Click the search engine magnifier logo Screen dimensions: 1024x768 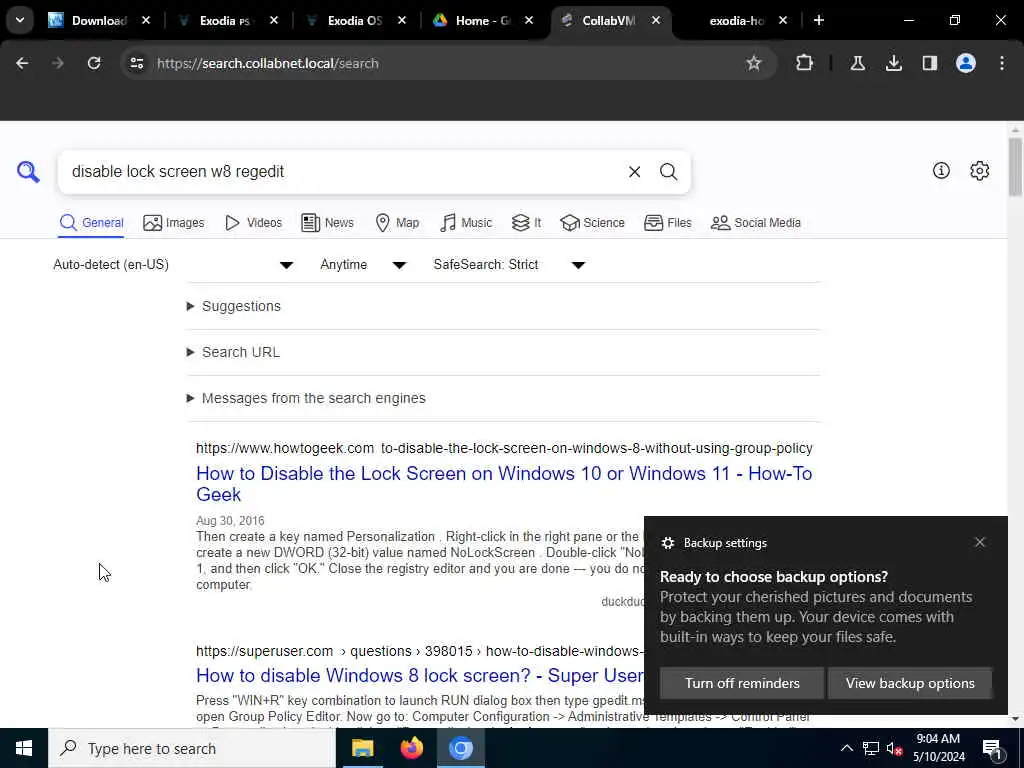tap(28, 172)
